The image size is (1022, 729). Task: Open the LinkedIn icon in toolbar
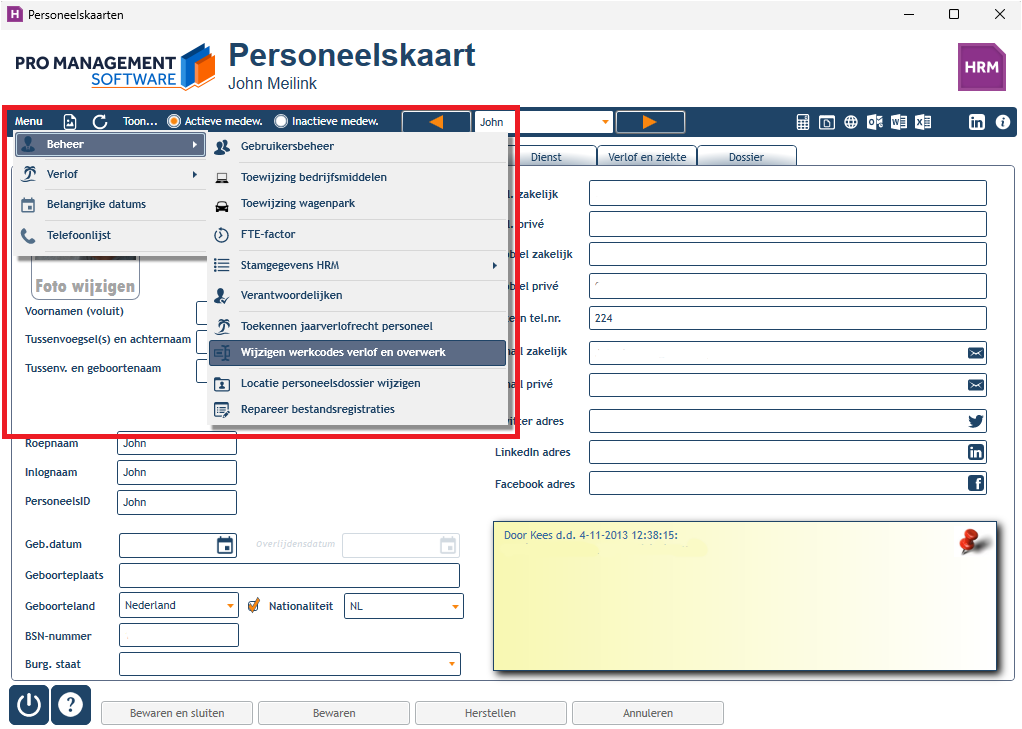(x=976, y=122)
